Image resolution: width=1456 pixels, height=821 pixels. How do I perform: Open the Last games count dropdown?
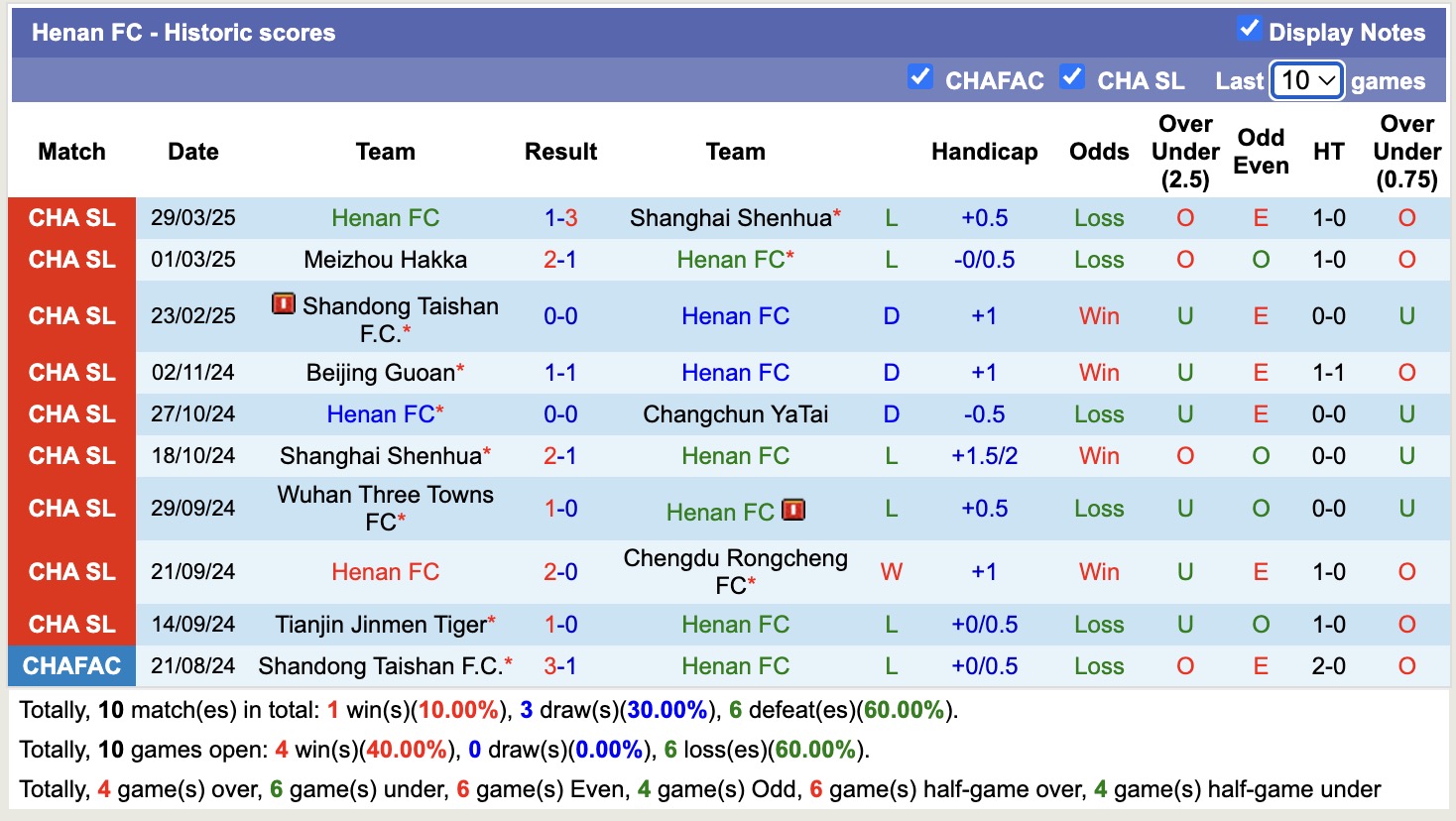1307,80
